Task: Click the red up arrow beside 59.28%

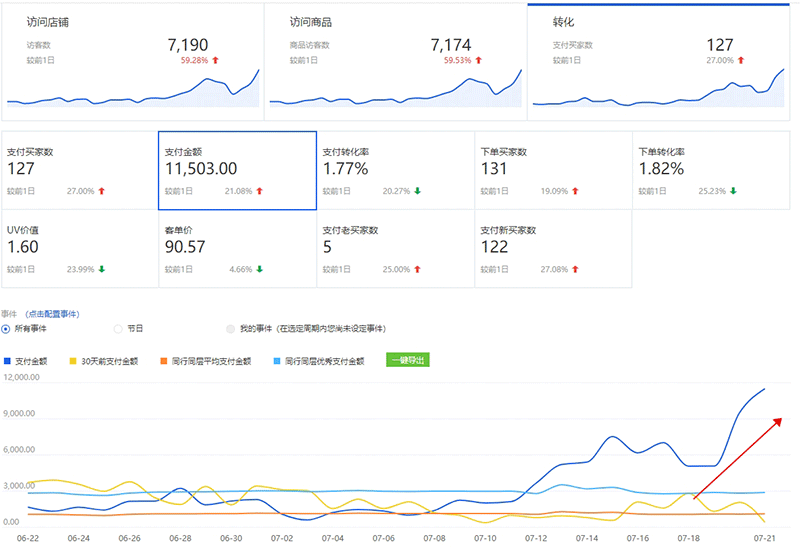Action: [215, 60]
